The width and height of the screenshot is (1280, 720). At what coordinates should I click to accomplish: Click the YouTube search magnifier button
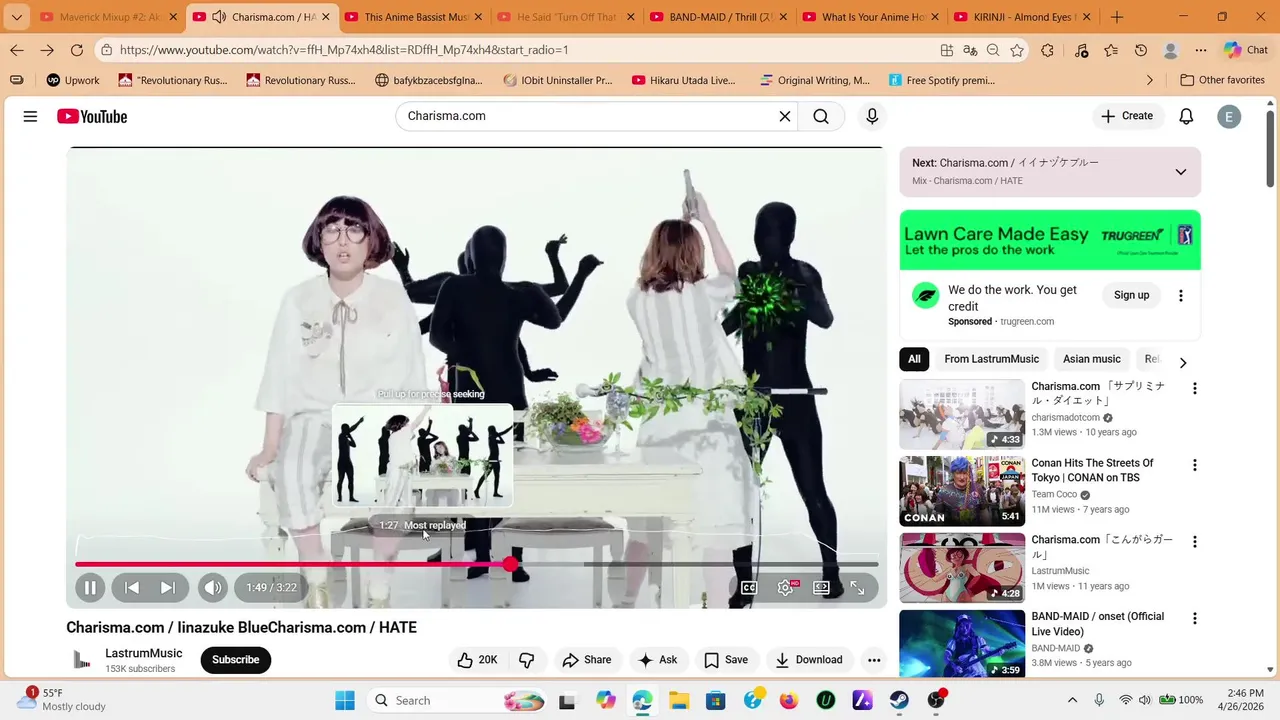[x=821, y=116]
